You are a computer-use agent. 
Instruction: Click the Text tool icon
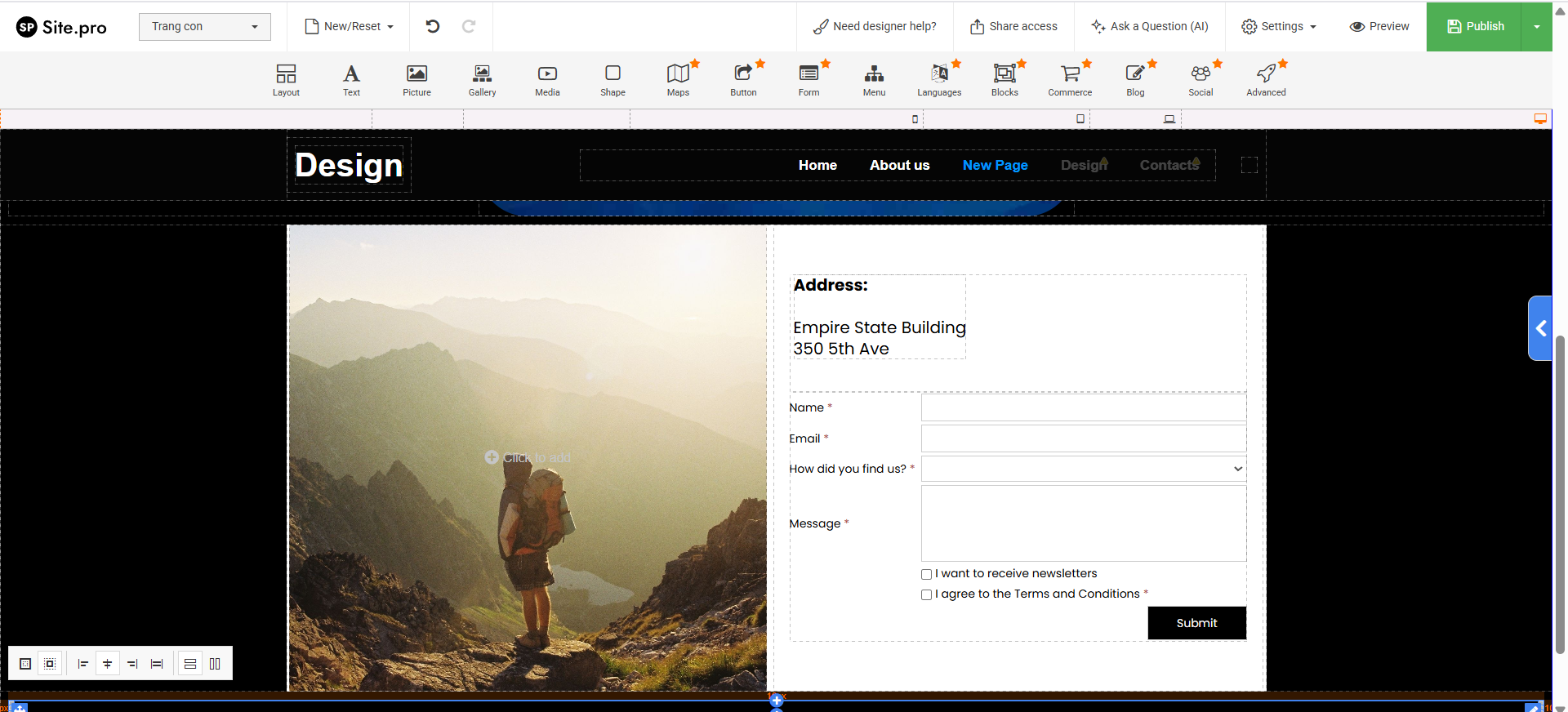click(x=351, y=74)
